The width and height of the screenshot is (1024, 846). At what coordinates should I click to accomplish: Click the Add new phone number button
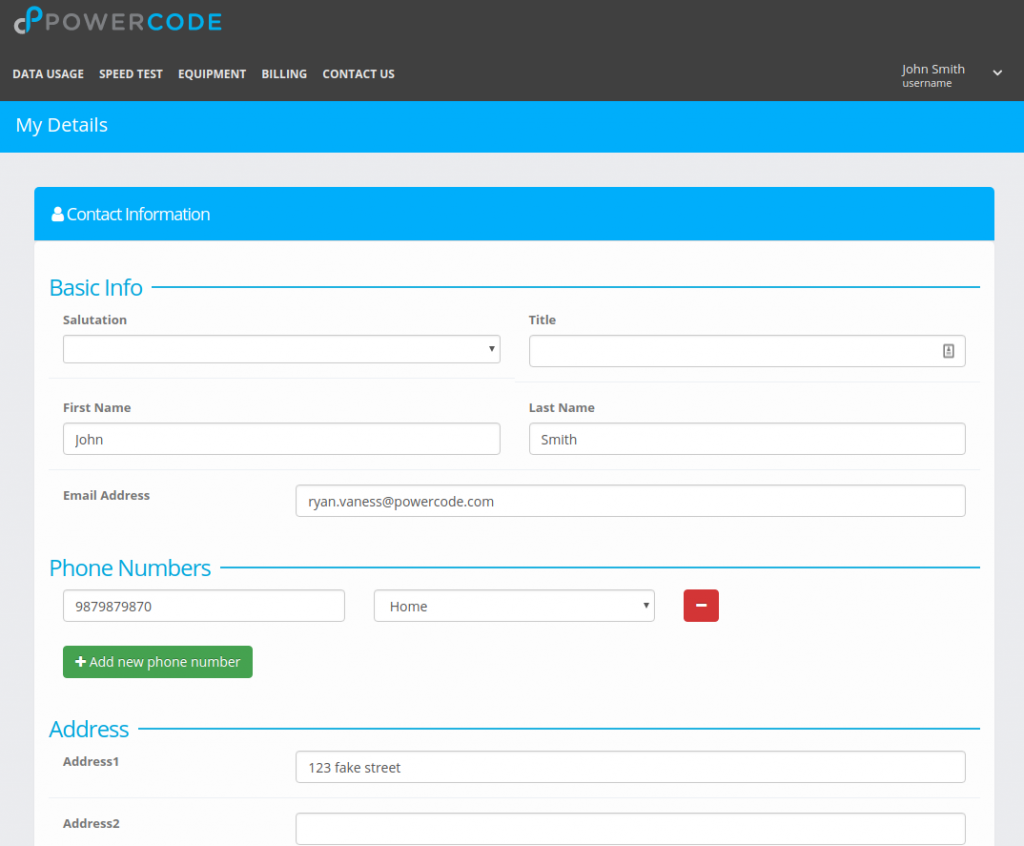[x=157, y=661]
